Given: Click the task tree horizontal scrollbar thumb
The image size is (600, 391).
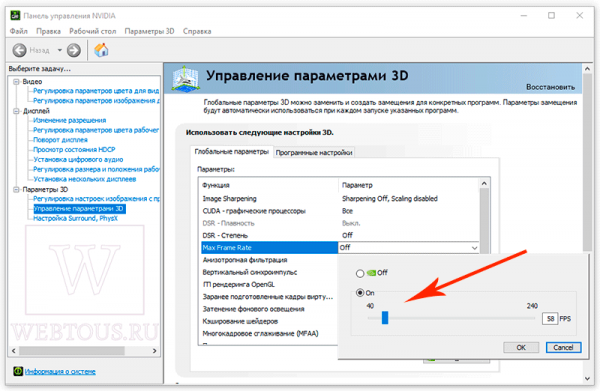Looking at the screenshot, I should pyautogui.click(x=72, y=350).
